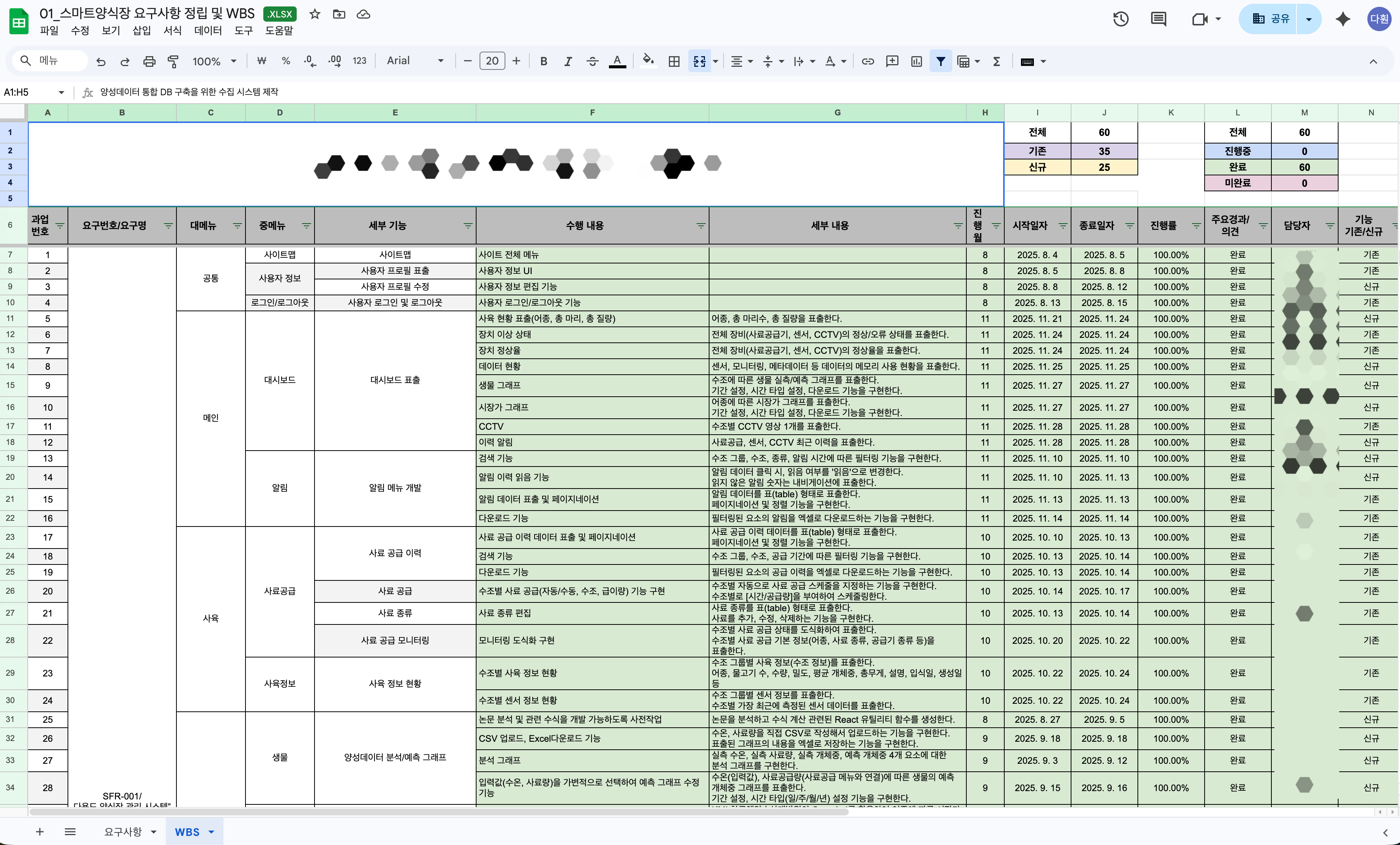Screen dimensions: 1400x845
Task: Toggle bold formatting
Action: click(x=543, y=61)
